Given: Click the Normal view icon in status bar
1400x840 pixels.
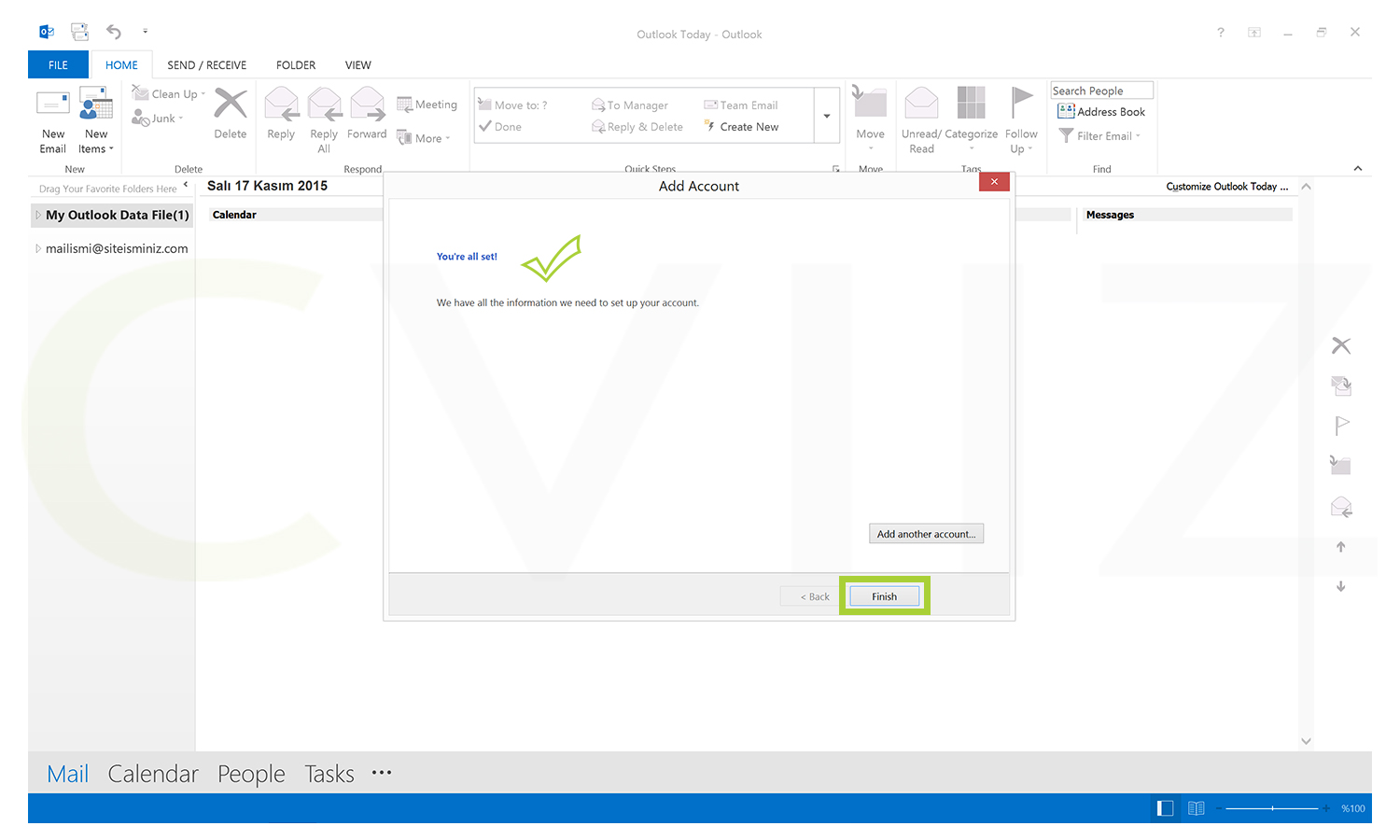Looking at the screenshot, I should point(1165,808).
